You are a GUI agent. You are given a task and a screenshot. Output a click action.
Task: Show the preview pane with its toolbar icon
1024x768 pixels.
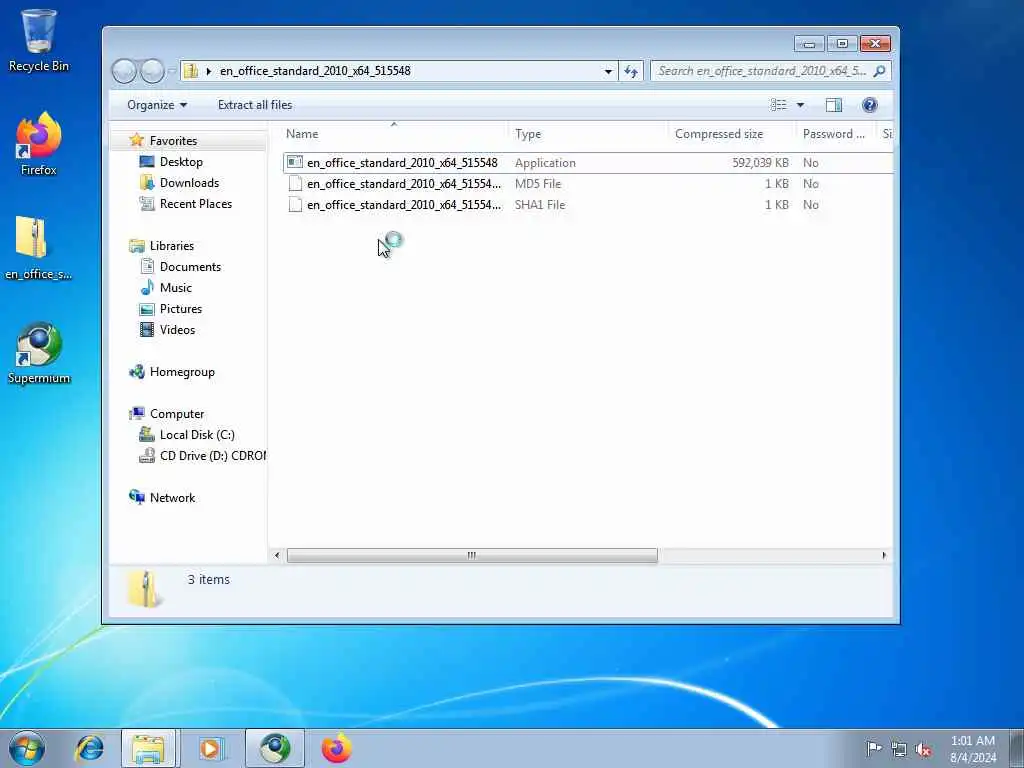point(833,105)
